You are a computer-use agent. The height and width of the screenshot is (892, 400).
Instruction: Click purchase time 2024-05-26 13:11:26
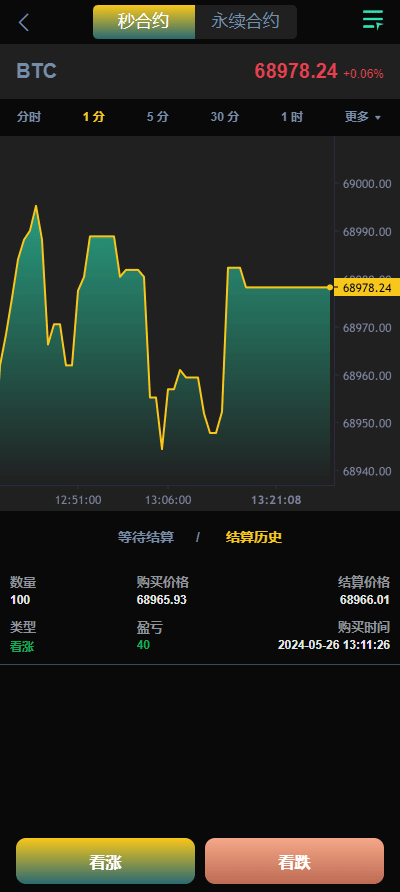(334, 646)
